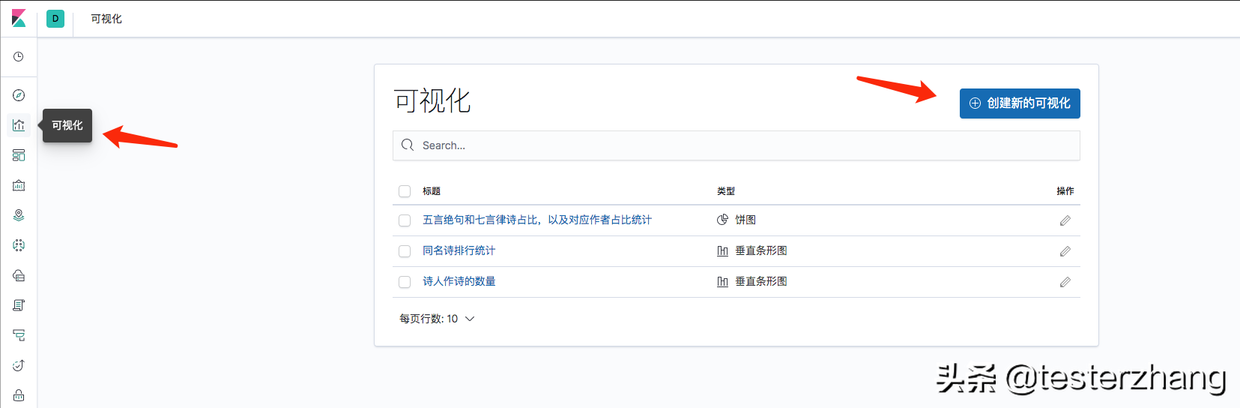The height and width of the screenshot is (408, 1240).
Task: Click the bar chart icon in 同名诗排行统计 row
Action: tap(723, 251)
